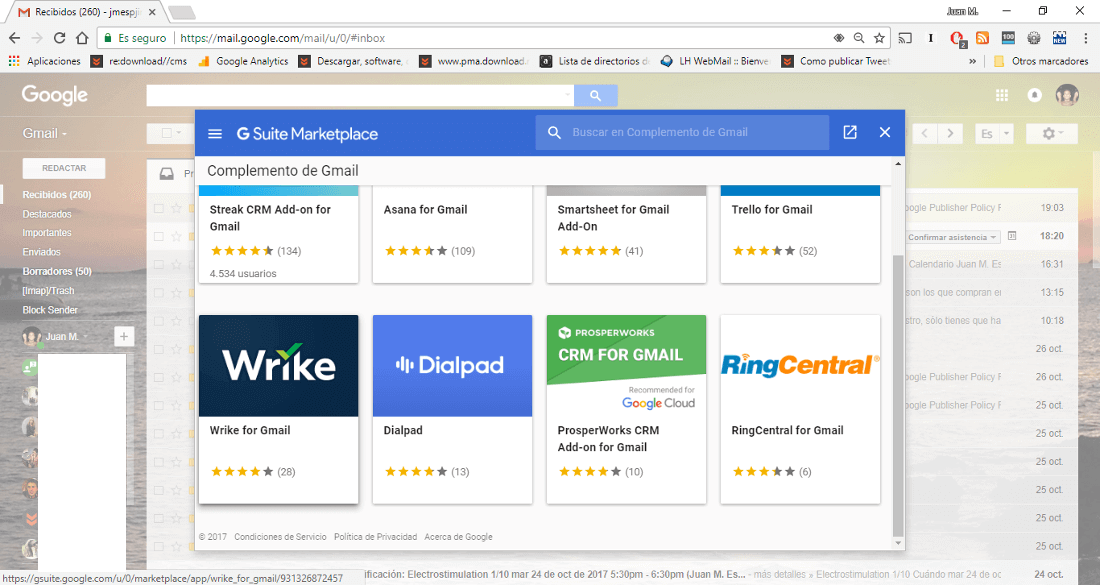Open the Recibidos (260) folder
The image size is (1100, 585).
pyautogui.click(x=57, y=195)
